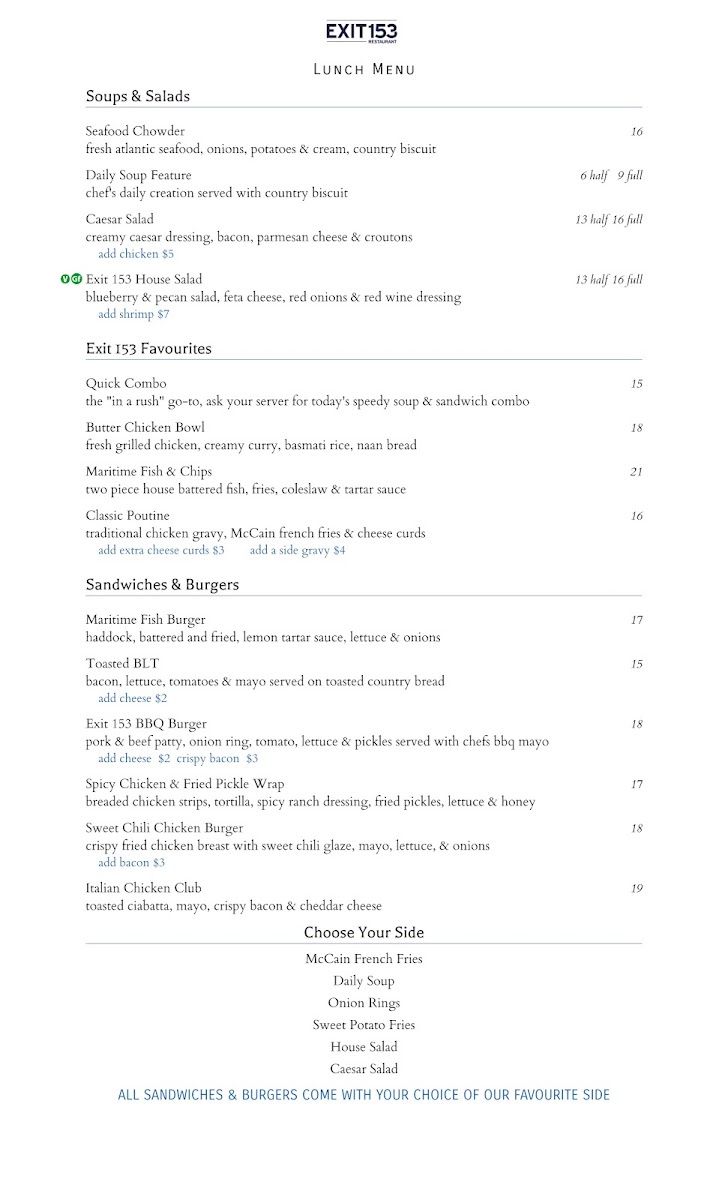Click the green gluten-free GF icon
728x1200 pixels.
(77, 279)
